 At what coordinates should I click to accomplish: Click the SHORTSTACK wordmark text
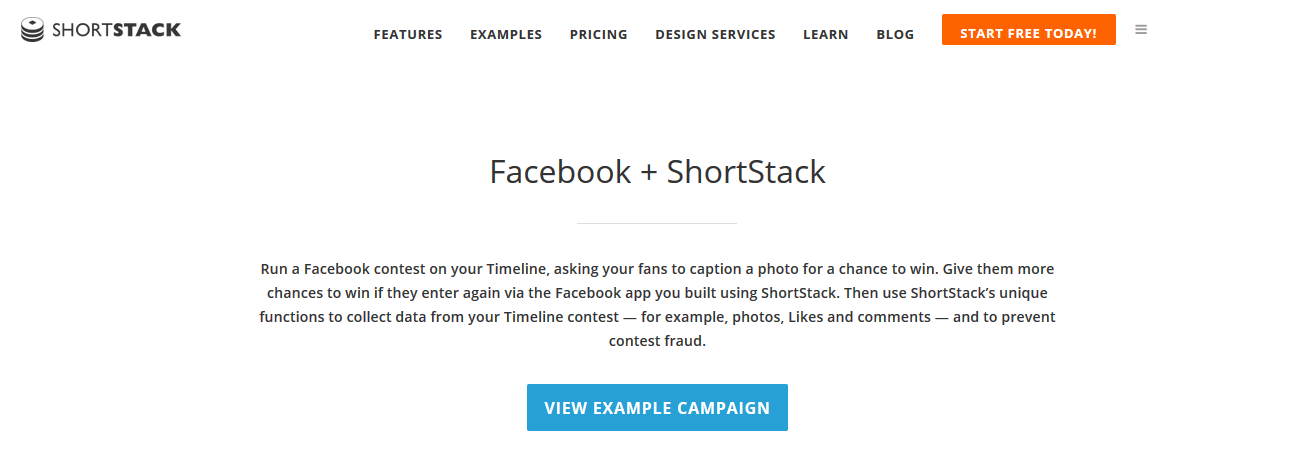click(117, 30)
